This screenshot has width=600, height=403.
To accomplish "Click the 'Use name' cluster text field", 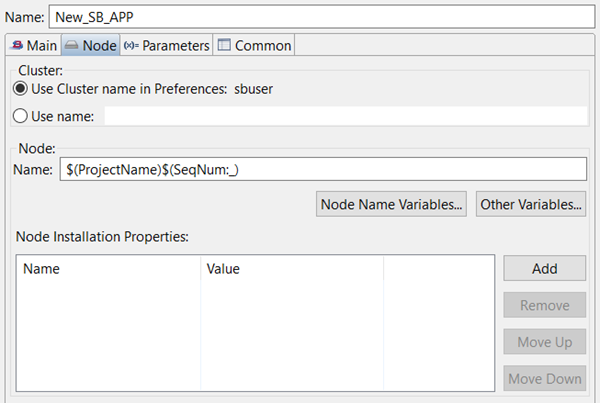I will pos(345,116).
